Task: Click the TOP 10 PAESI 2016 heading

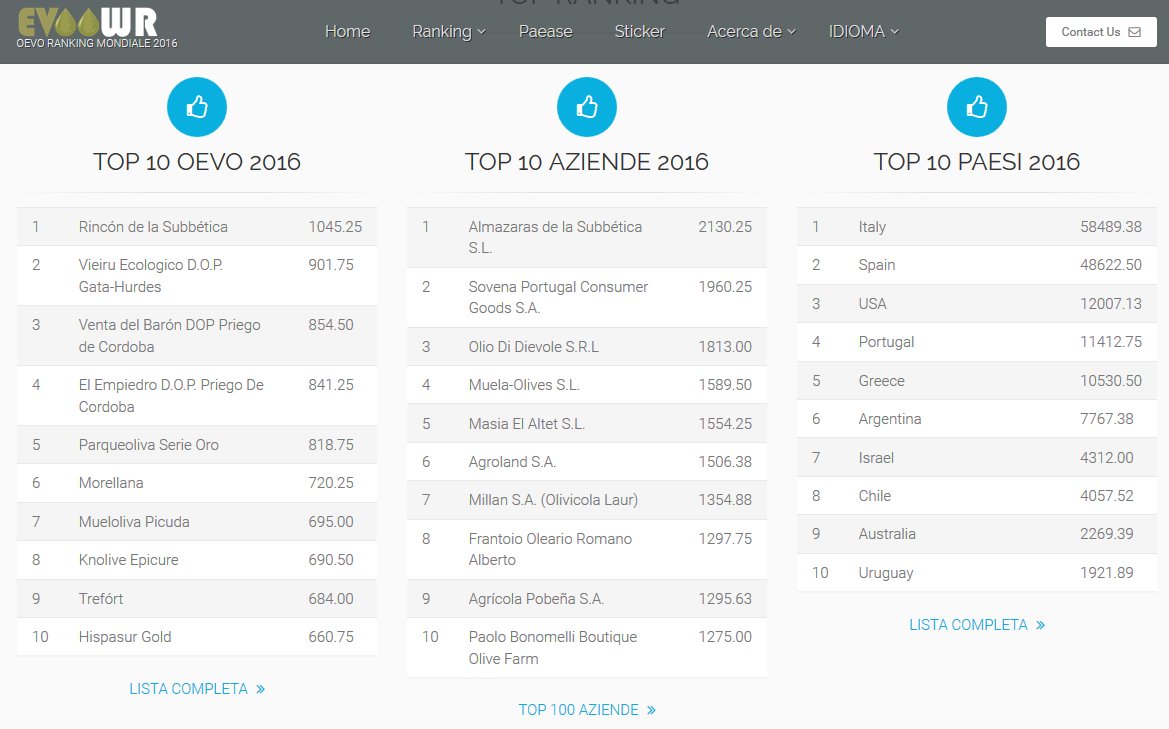Action: [x=977, y=162]
